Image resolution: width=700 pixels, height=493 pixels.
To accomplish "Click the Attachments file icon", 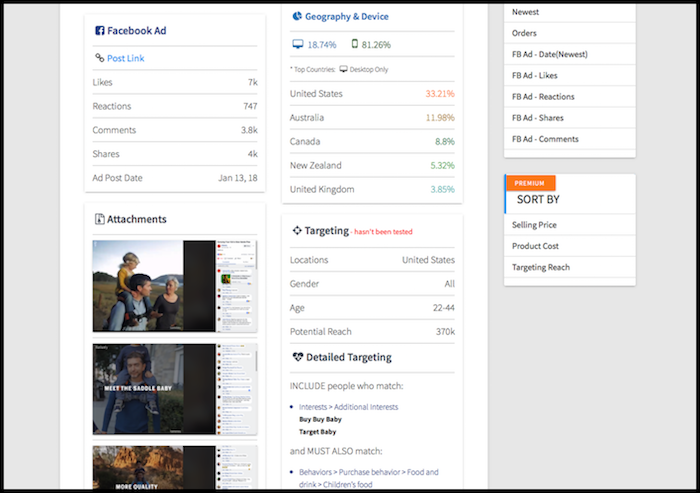I will pyautogui.click(x=99, y=219).
